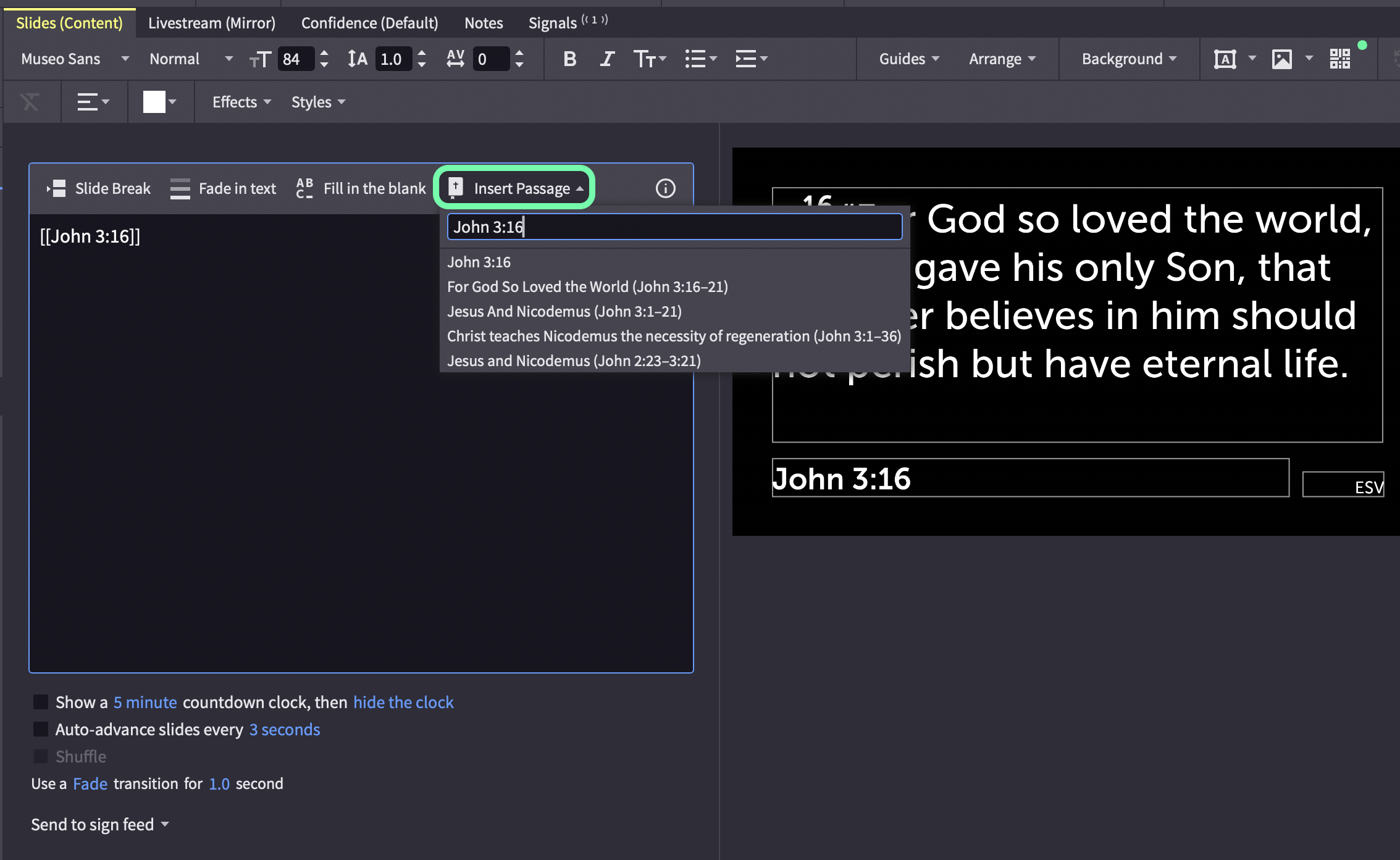Open the text color dropdown arrow

(172, 102)
